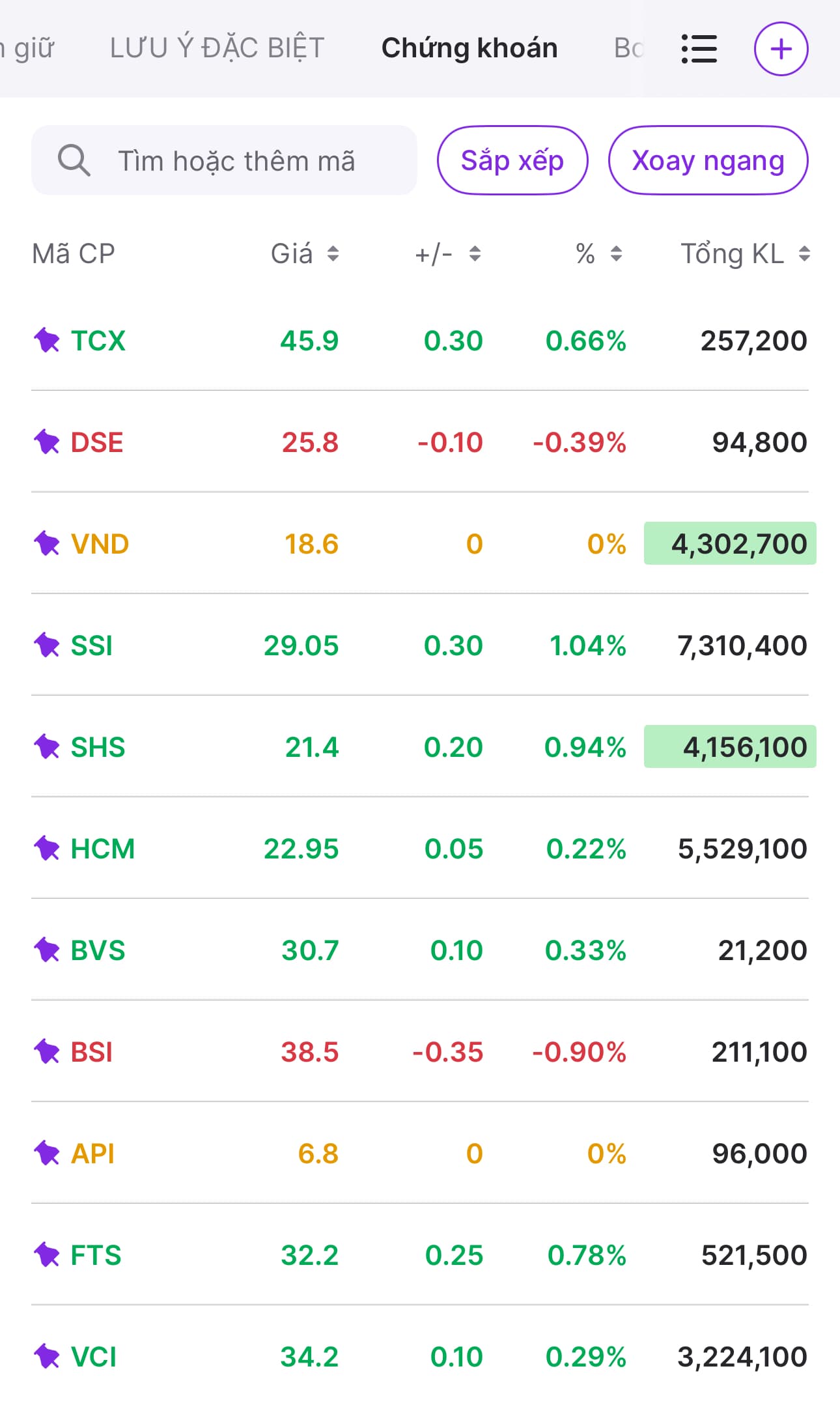This screenshot has width=840, height=1403.
Task: Tap the purple plus add button
Action: [781, 49]
